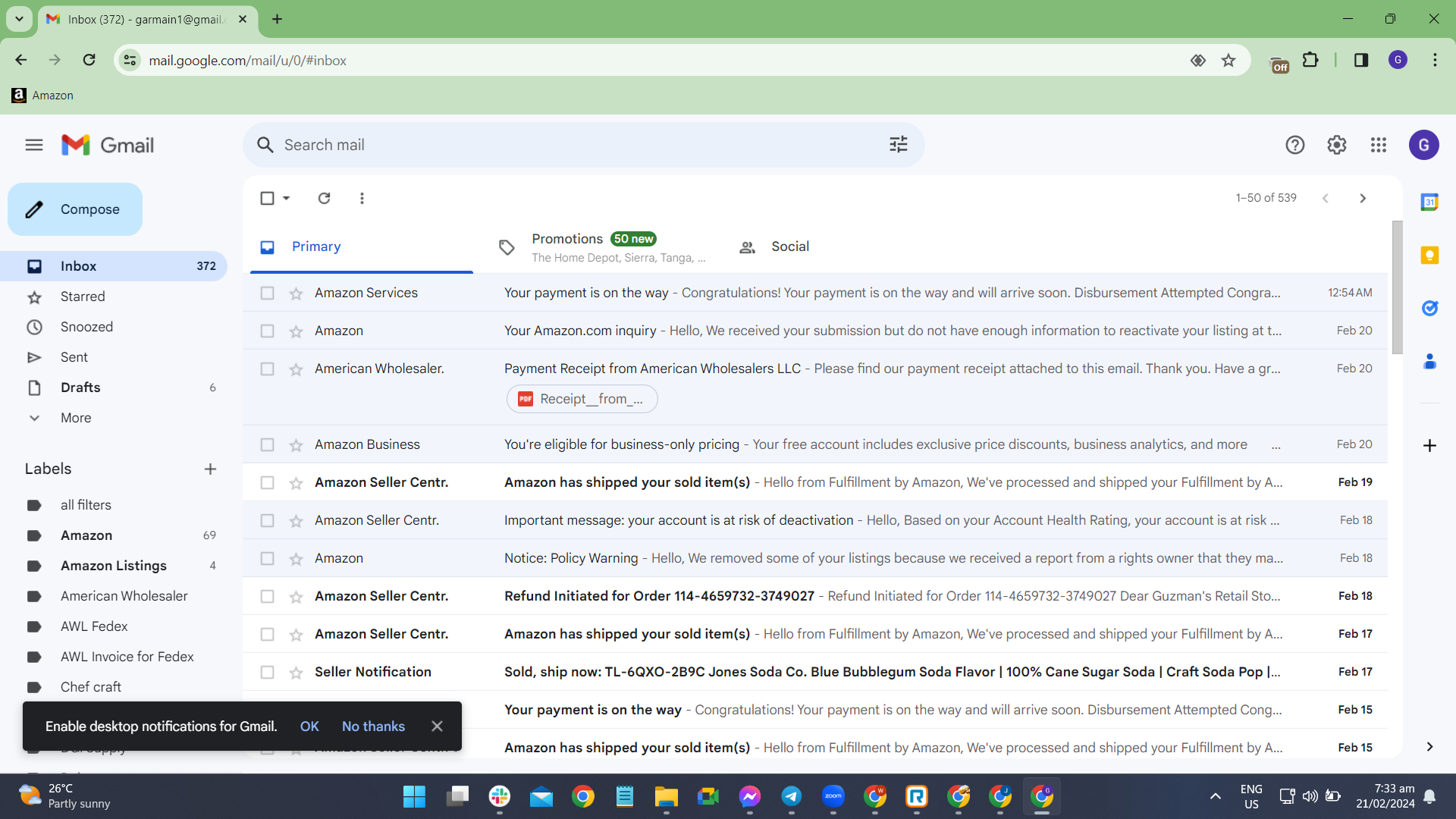Switch to the Promotions tab
This screenshot has width=1456, height=819.
tap(601, 246)
